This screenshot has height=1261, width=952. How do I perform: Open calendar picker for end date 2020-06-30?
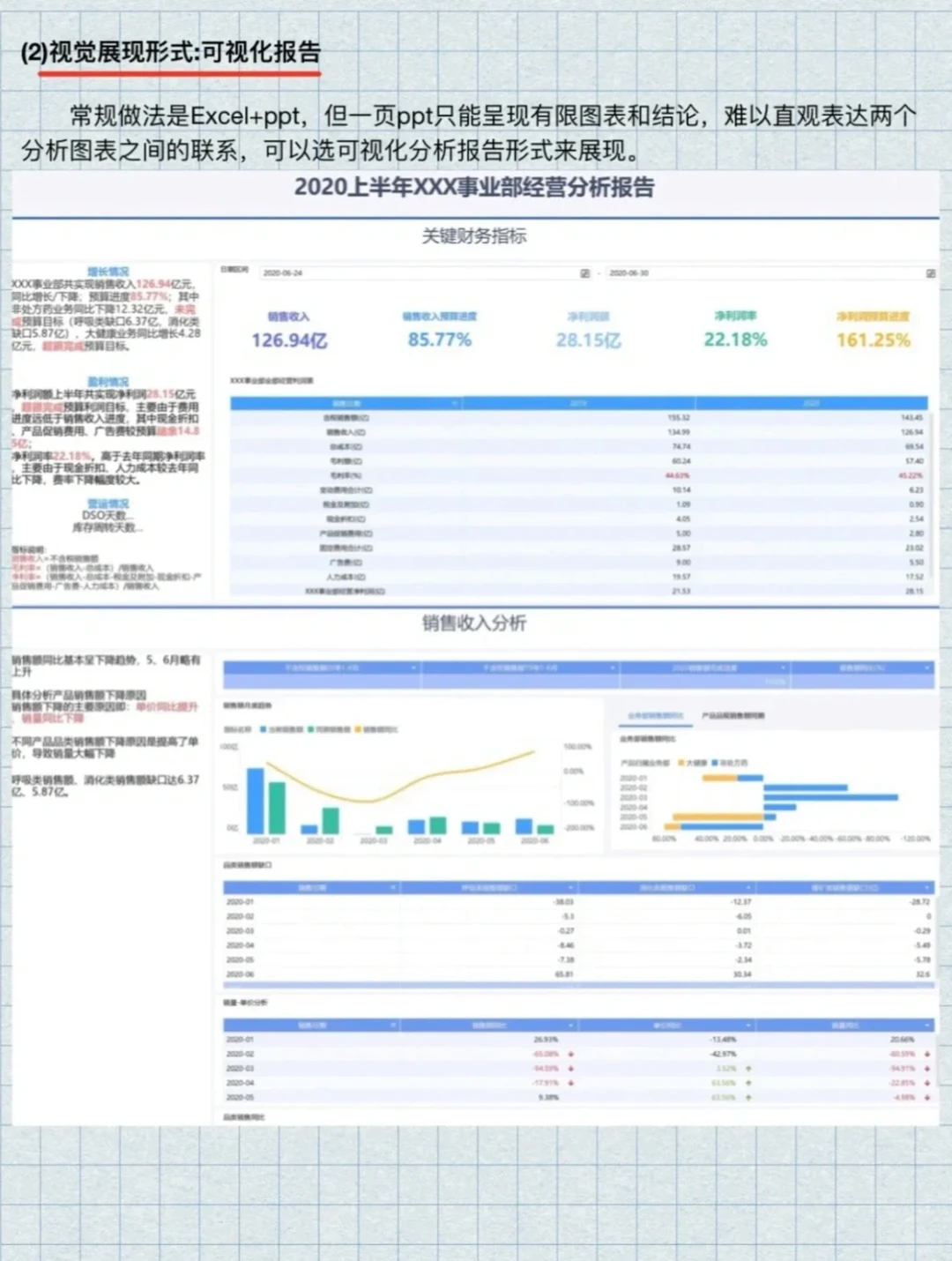931,273
